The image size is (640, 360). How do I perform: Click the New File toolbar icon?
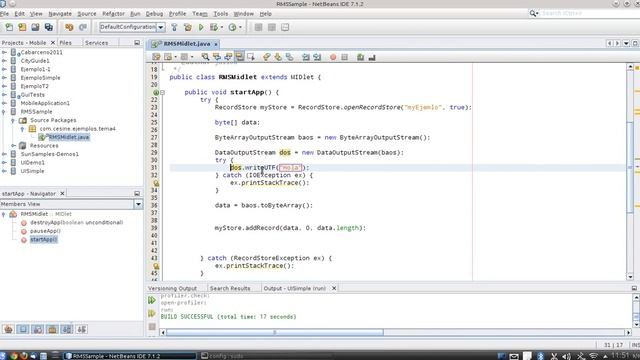click(9, 27)
